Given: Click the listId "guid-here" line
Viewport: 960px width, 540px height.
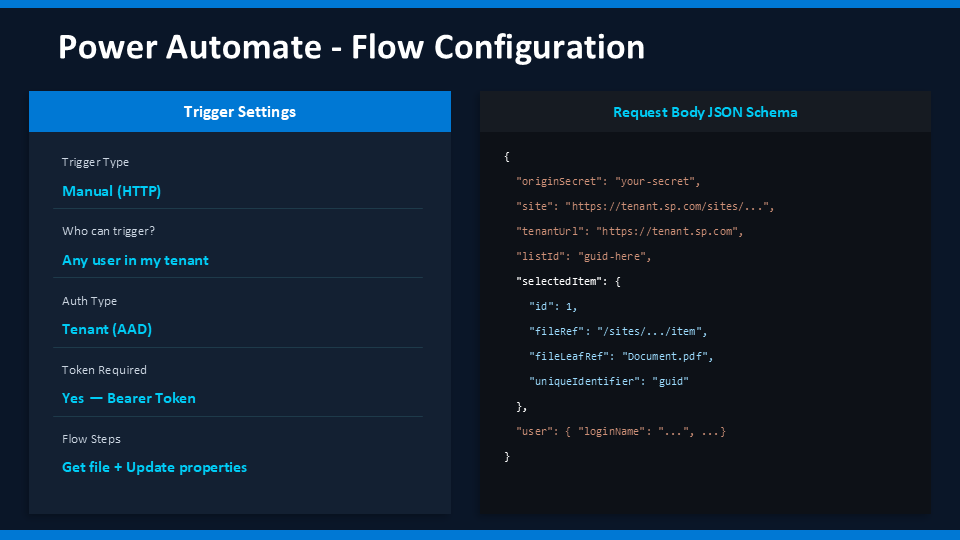Looking at the screenshot, I should (584, 256).
